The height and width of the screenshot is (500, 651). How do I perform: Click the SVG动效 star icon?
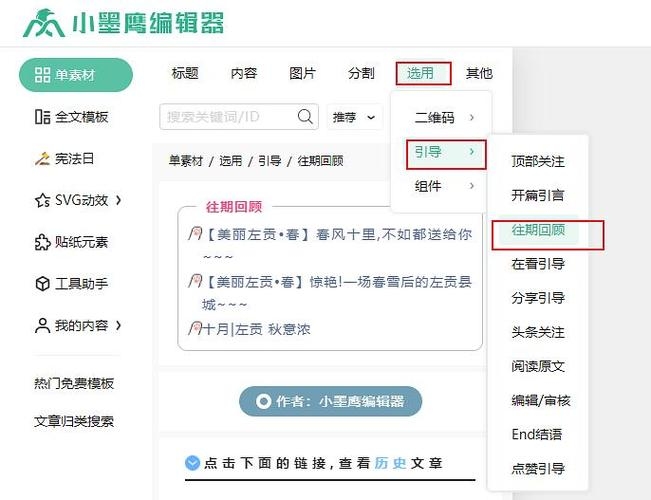tap(42, 201)
